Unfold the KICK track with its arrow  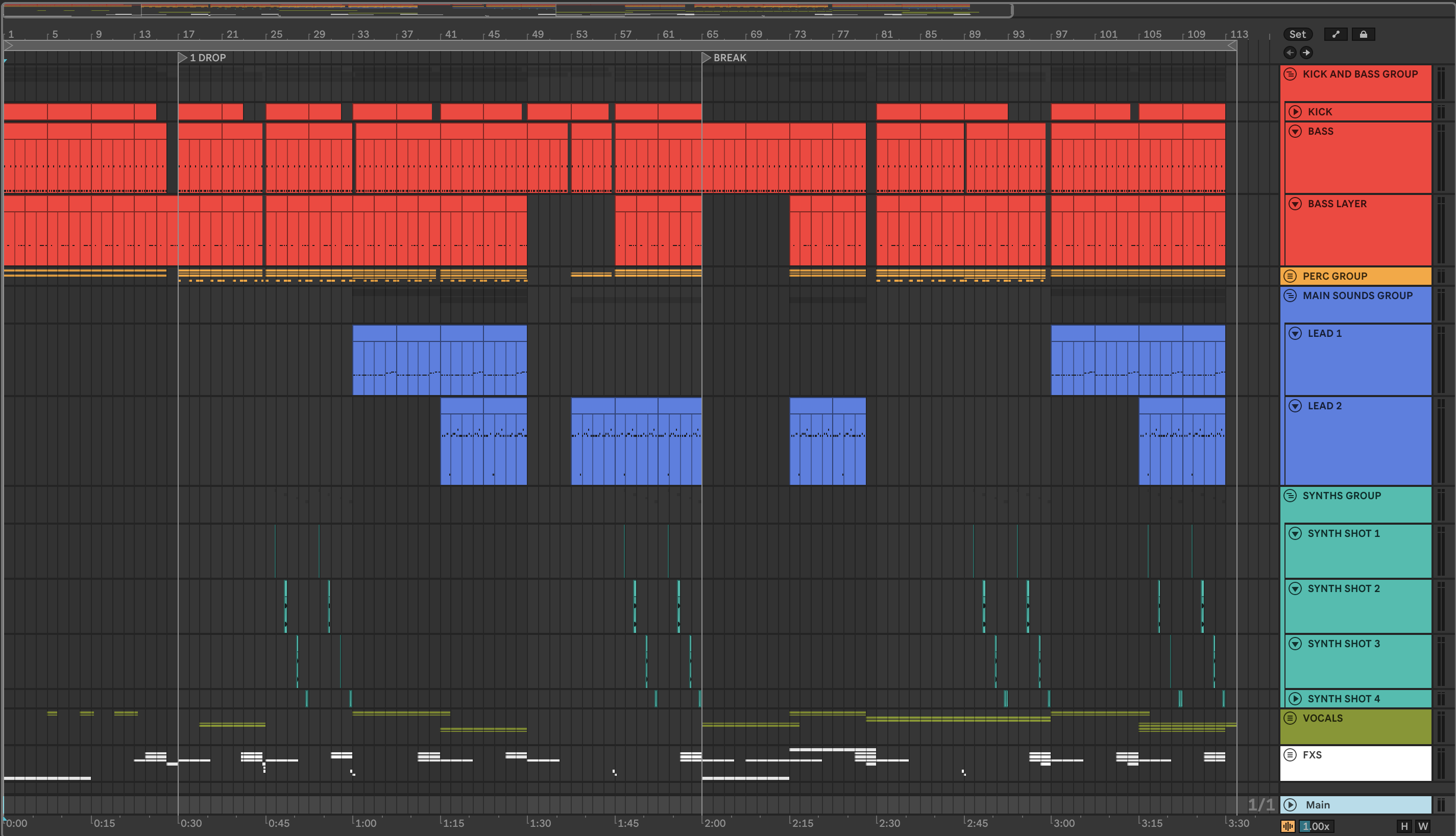tap(1295, 111)
